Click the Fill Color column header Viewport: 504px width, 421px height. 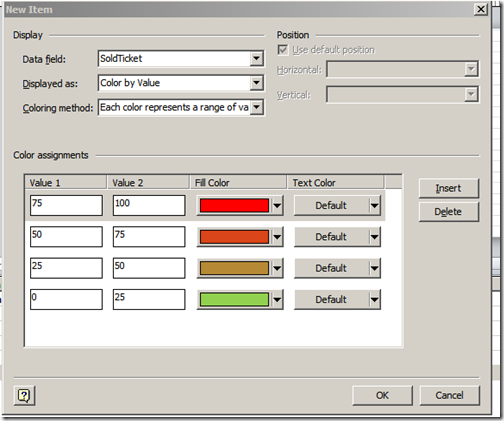239,183
